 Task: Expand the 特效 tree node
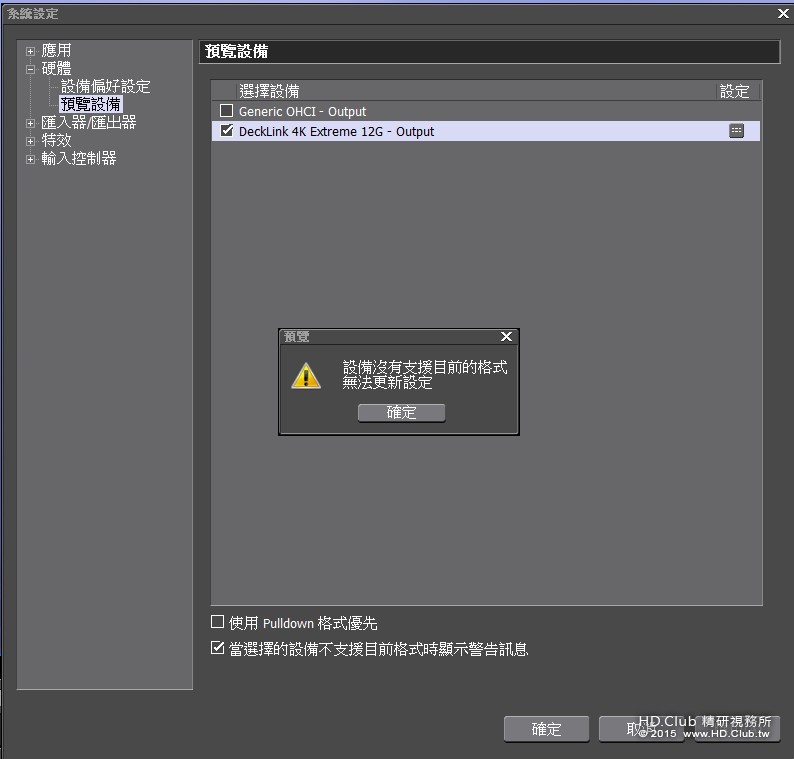[x=30, y=141]
